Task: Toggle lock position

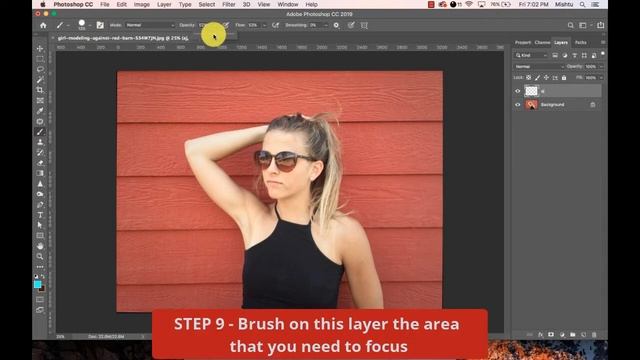Action: tap(546, 78)
